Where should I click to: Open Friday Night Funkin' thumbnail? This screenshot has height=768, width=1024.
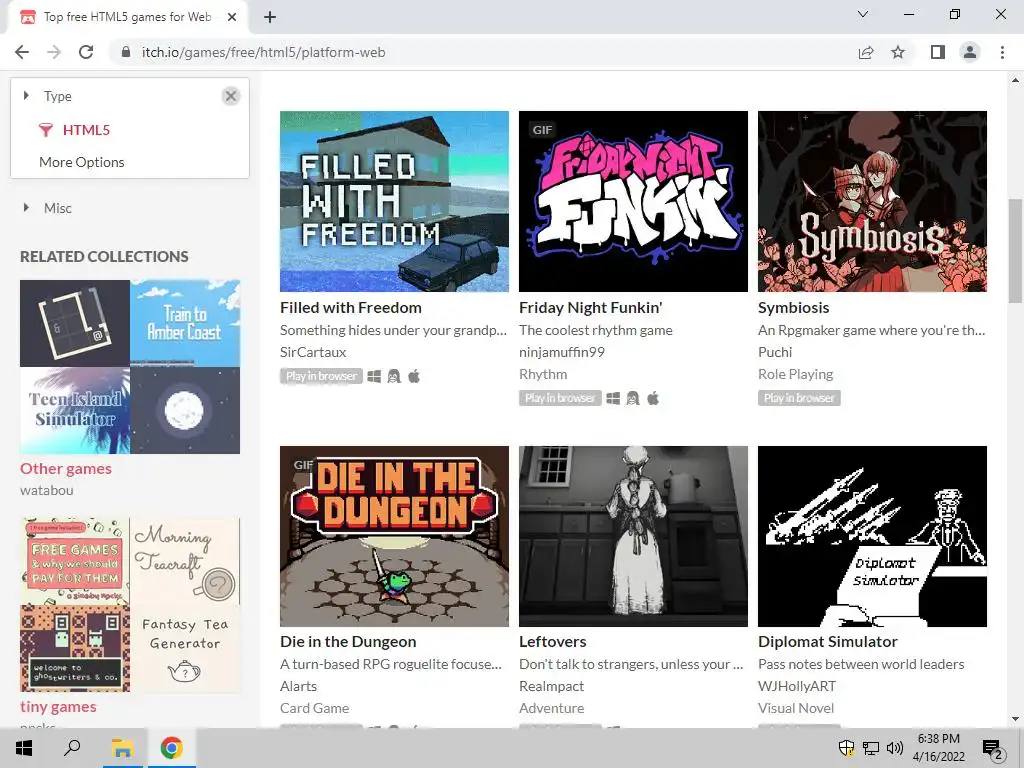click(x=633, y=201)
